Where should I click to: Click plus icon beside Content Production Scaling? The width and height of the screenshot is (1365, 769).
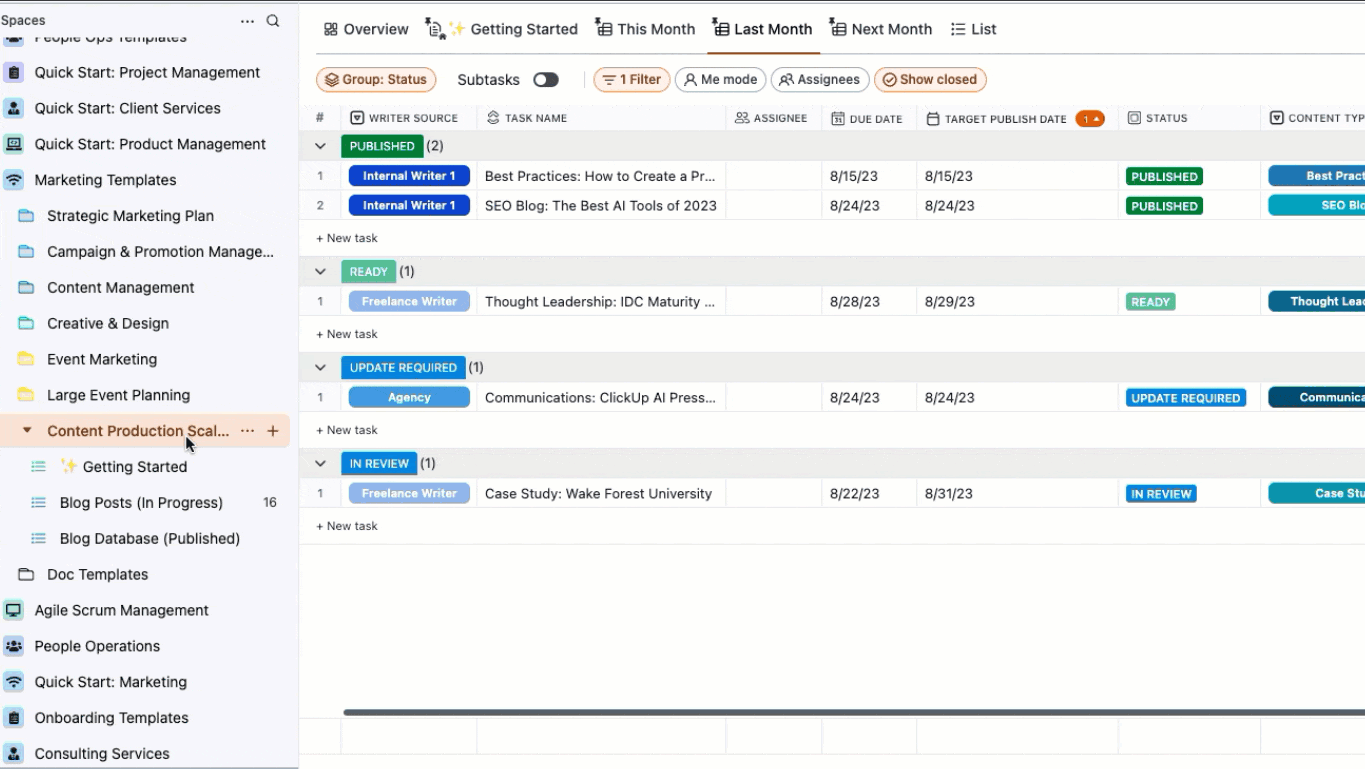coord(273,431)
